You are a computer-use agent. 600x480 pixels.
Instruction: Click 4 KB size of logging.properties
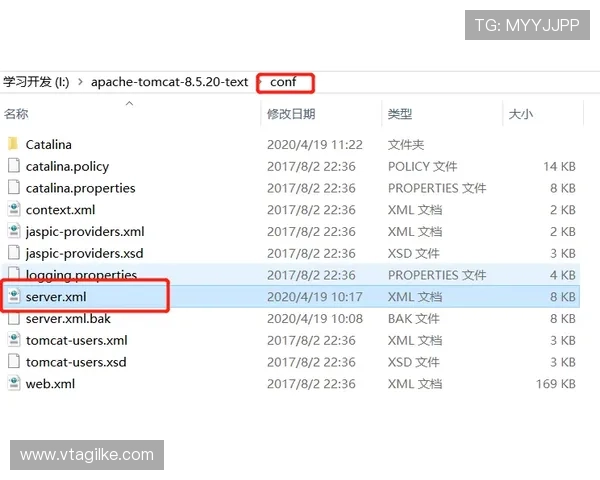pyautogui.click(x=563, y=275)
